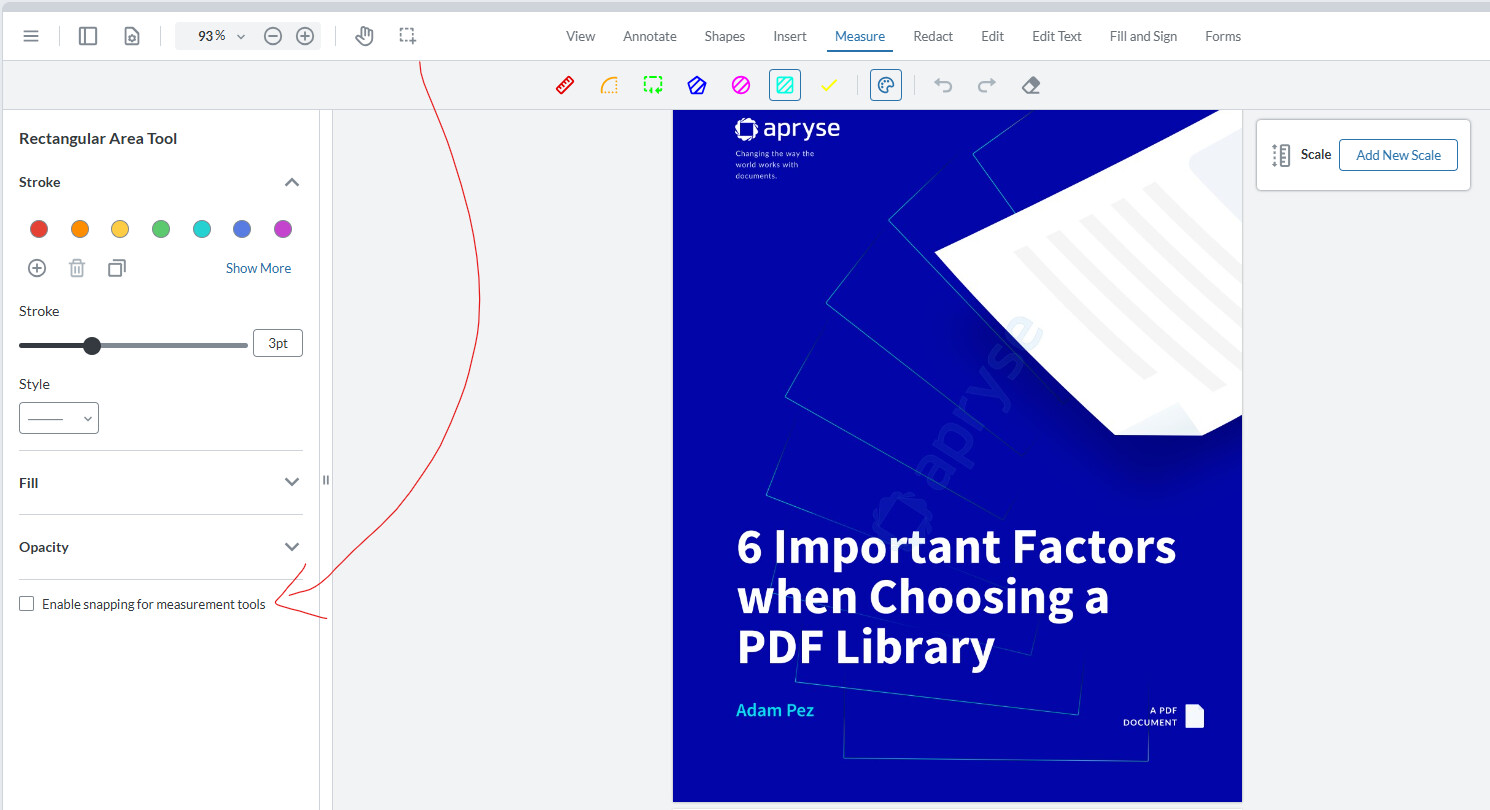Screen dimensions: 1490x810
Task: Enable snapping for measurement tools checkbox
Action: tap(27, 604)
